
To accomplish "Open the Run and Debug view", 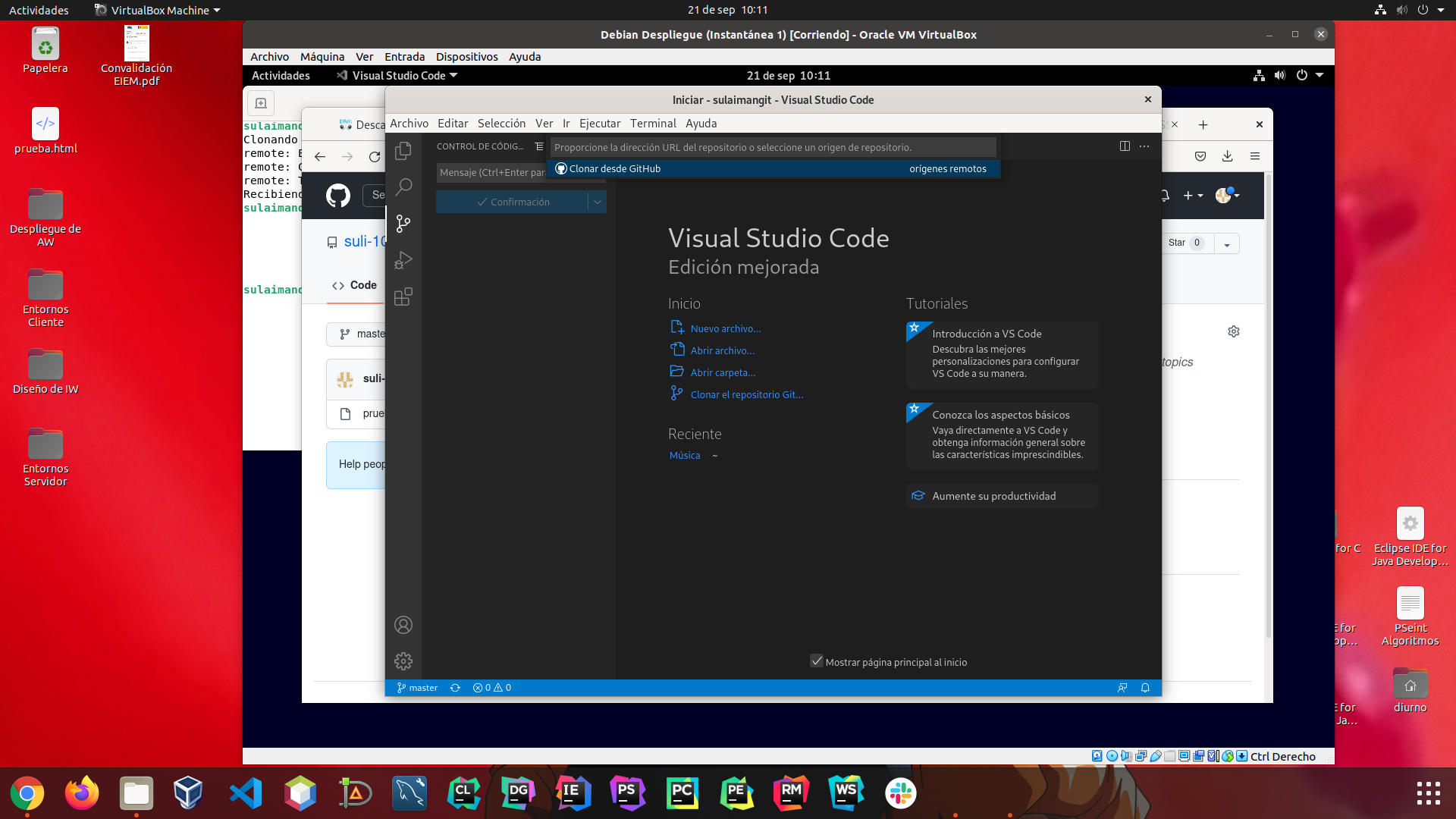I will click(403, 260).
